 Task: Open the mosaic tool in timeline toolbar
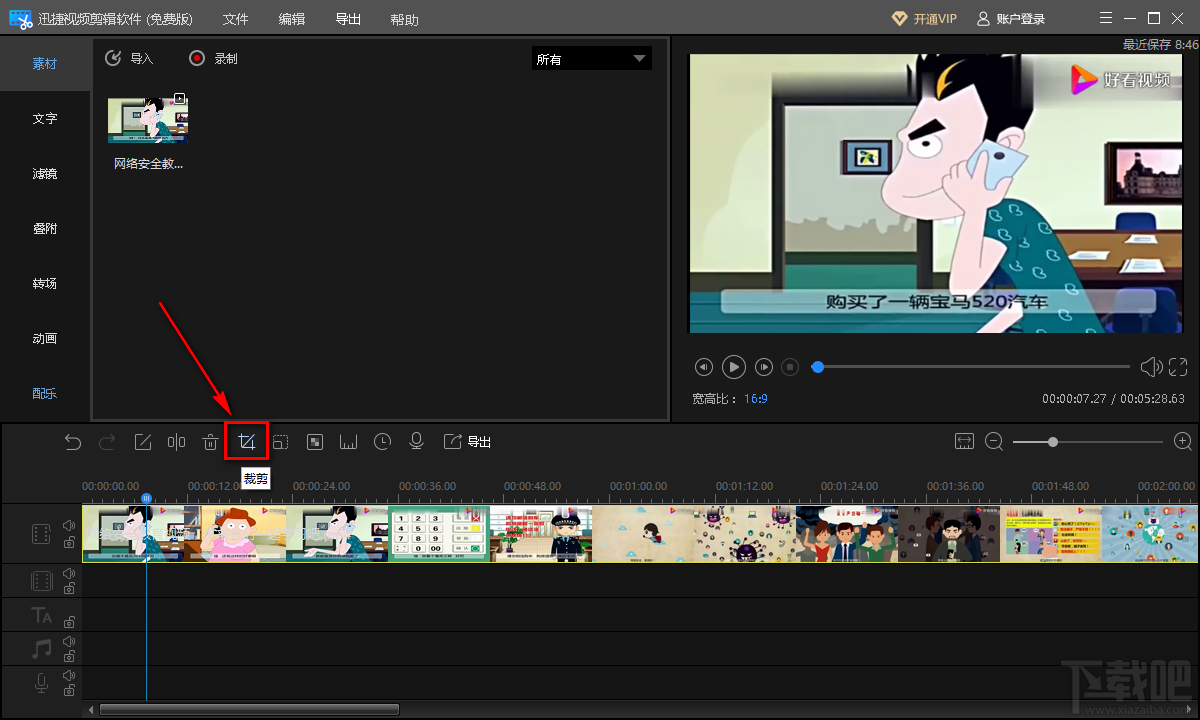click(315, 442)
